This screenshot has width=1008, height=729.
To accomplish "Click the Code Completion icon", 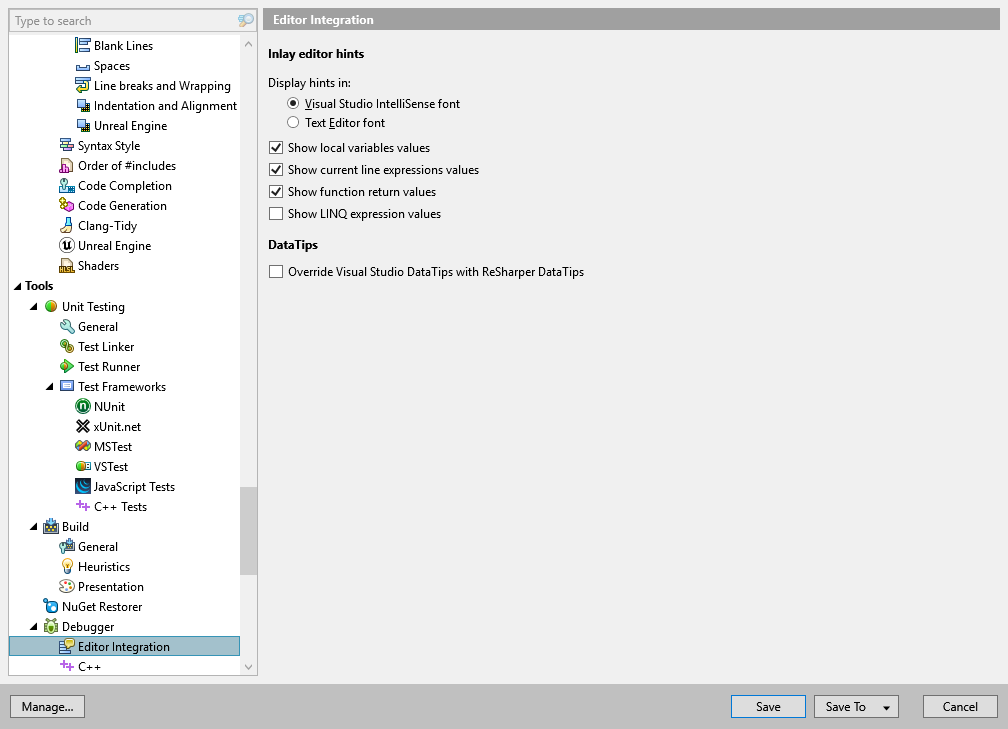I will click(x=65, y=185).
